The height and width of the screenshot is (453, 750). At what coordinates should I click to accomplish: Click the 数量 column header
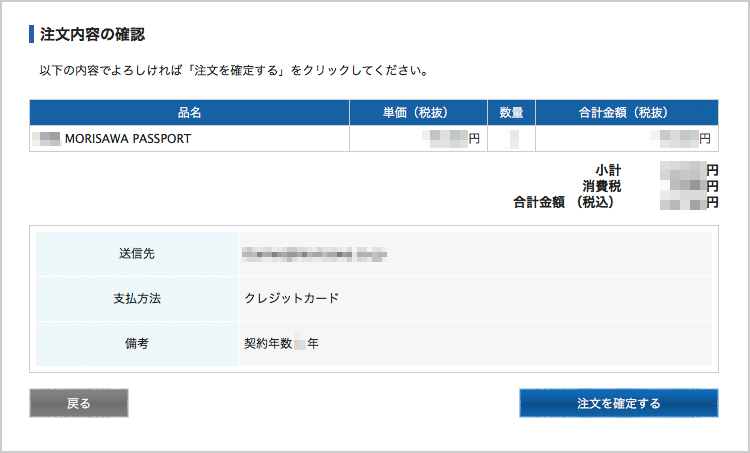click(x=511, y=113)
